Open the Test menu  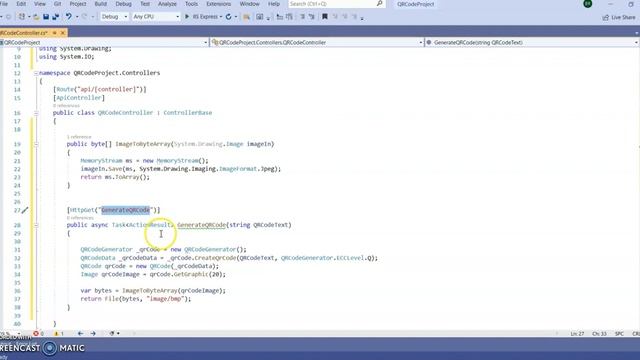145,4
